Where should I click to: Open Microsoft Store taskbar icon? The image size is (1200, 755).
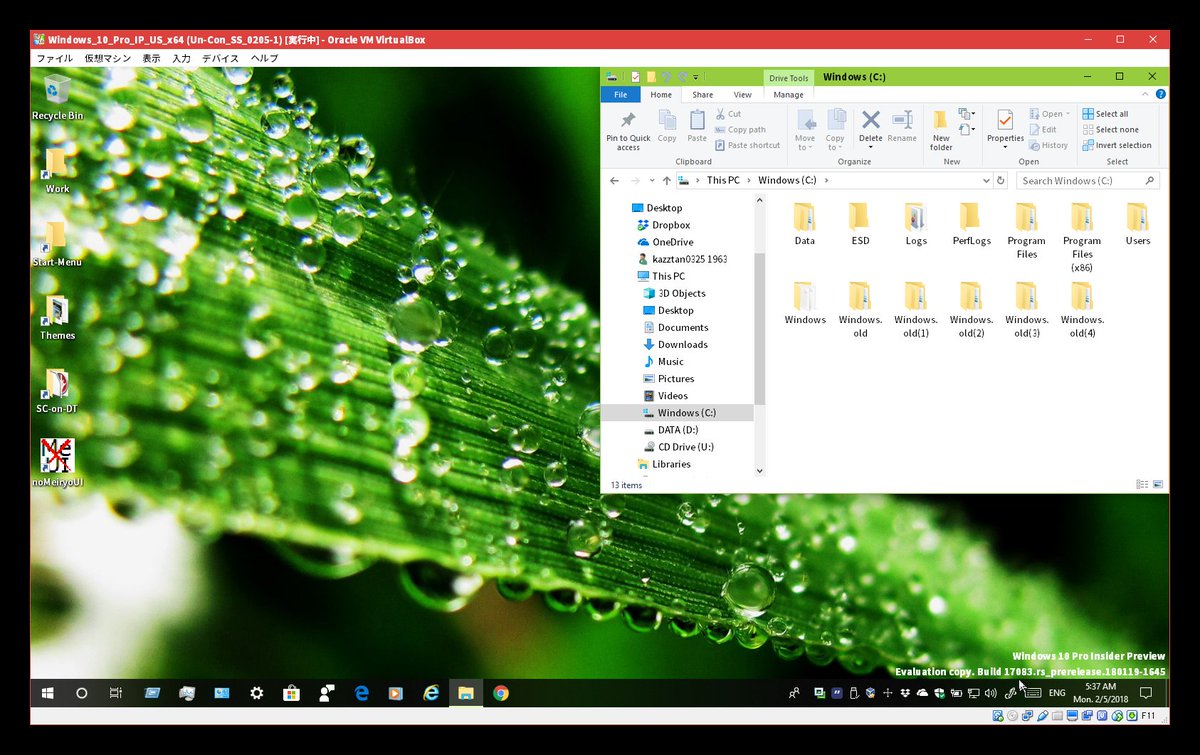[291, 692]
